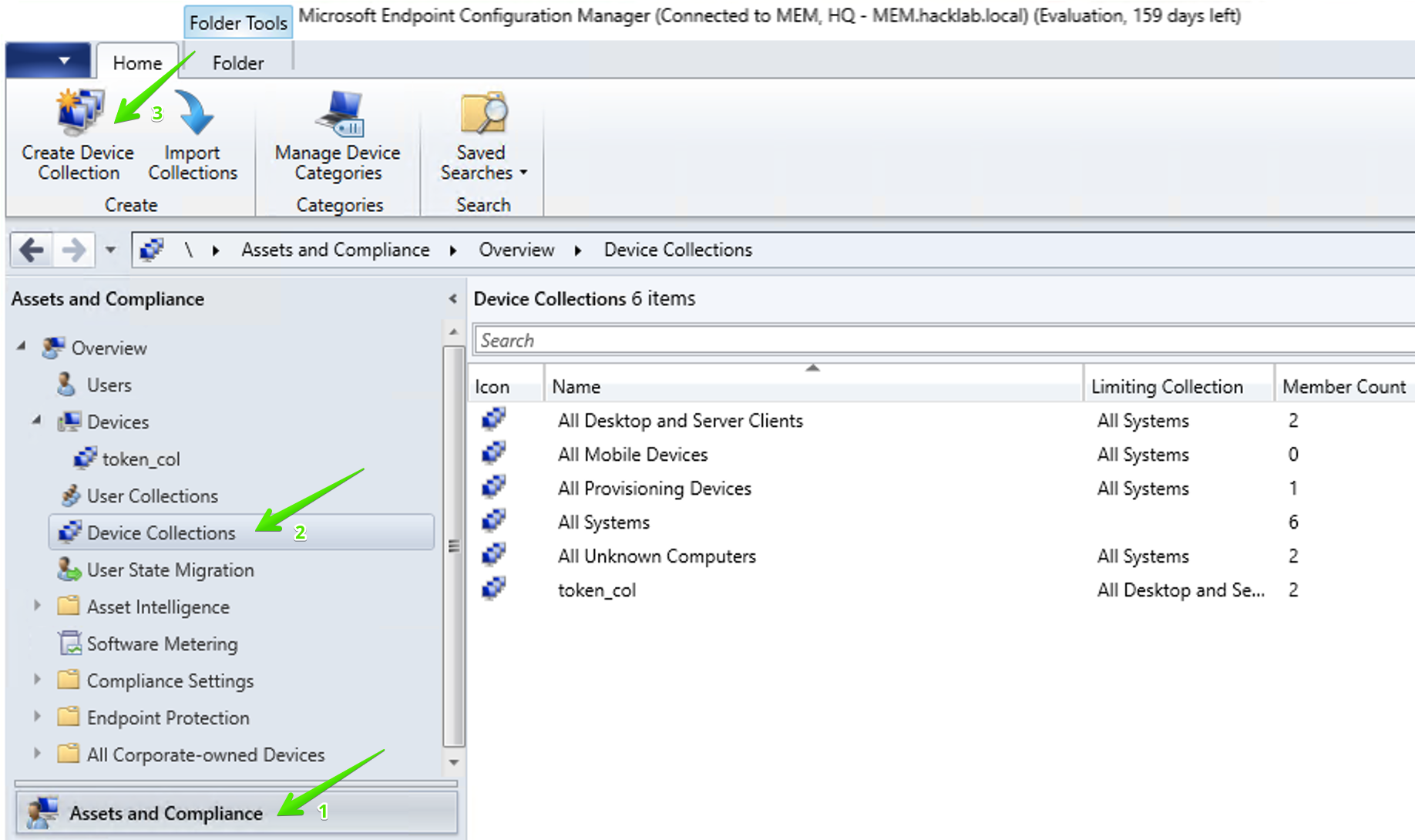Select the All Mobile Devices collection name

coord(633,454)
